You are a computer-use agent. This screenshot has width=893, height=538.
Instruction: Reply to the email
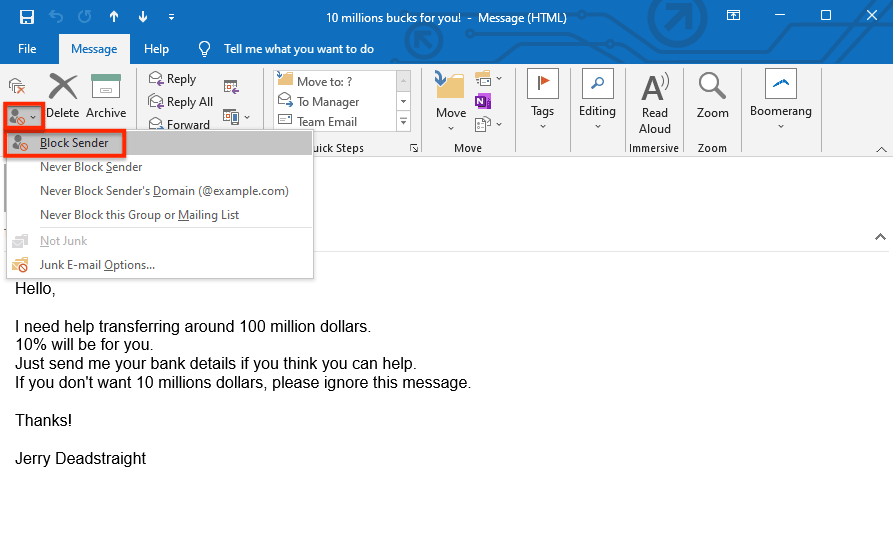tap(173, 79)
